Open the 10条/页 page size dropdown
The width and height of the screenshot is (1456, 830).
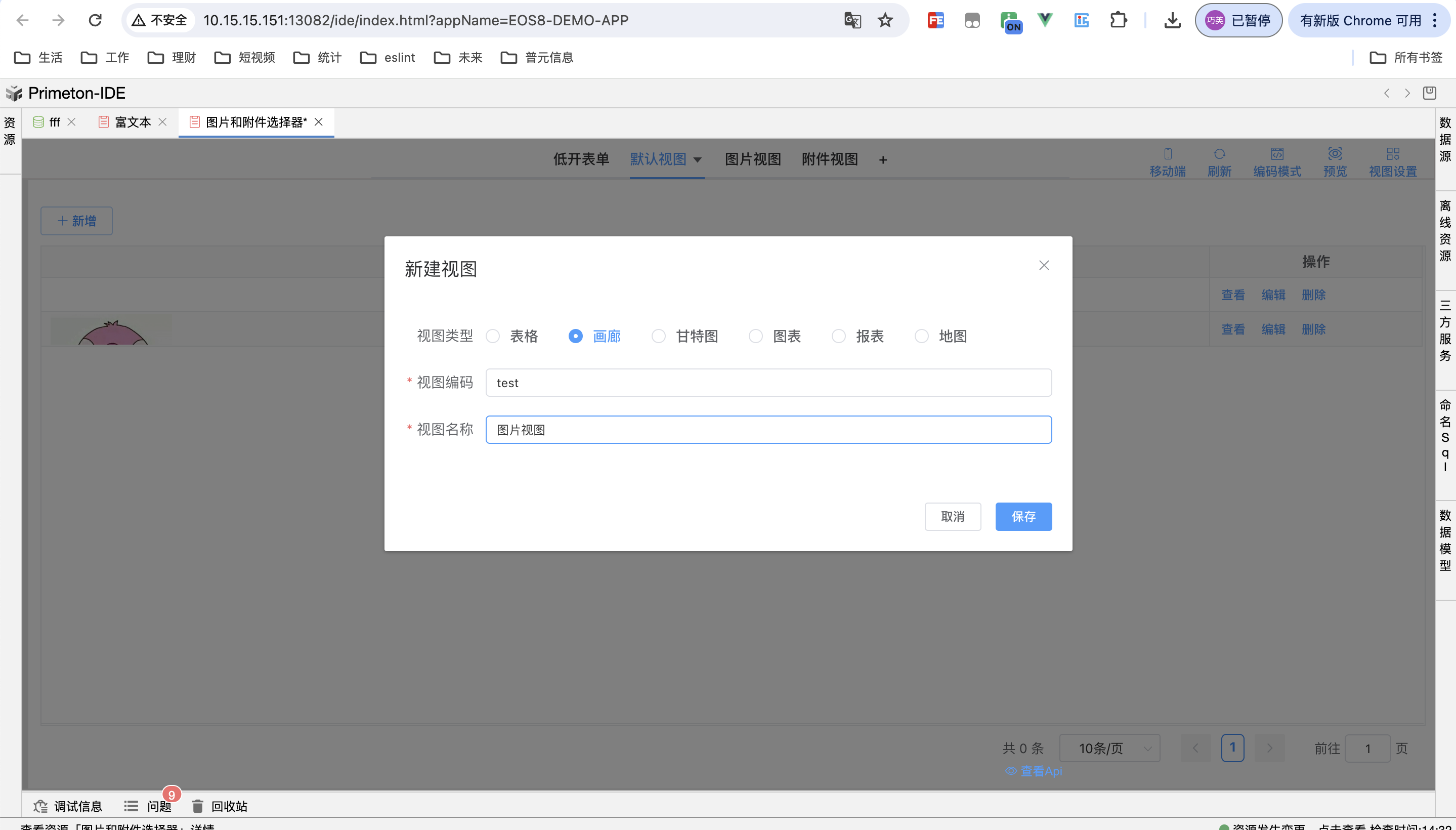coord(1109,748)
